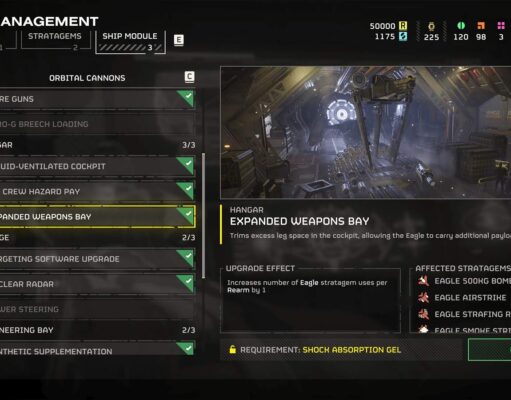Click the Eagle Airstrike stratagem icon
This screenshot has height=400, width=511.
click(423, 297)
